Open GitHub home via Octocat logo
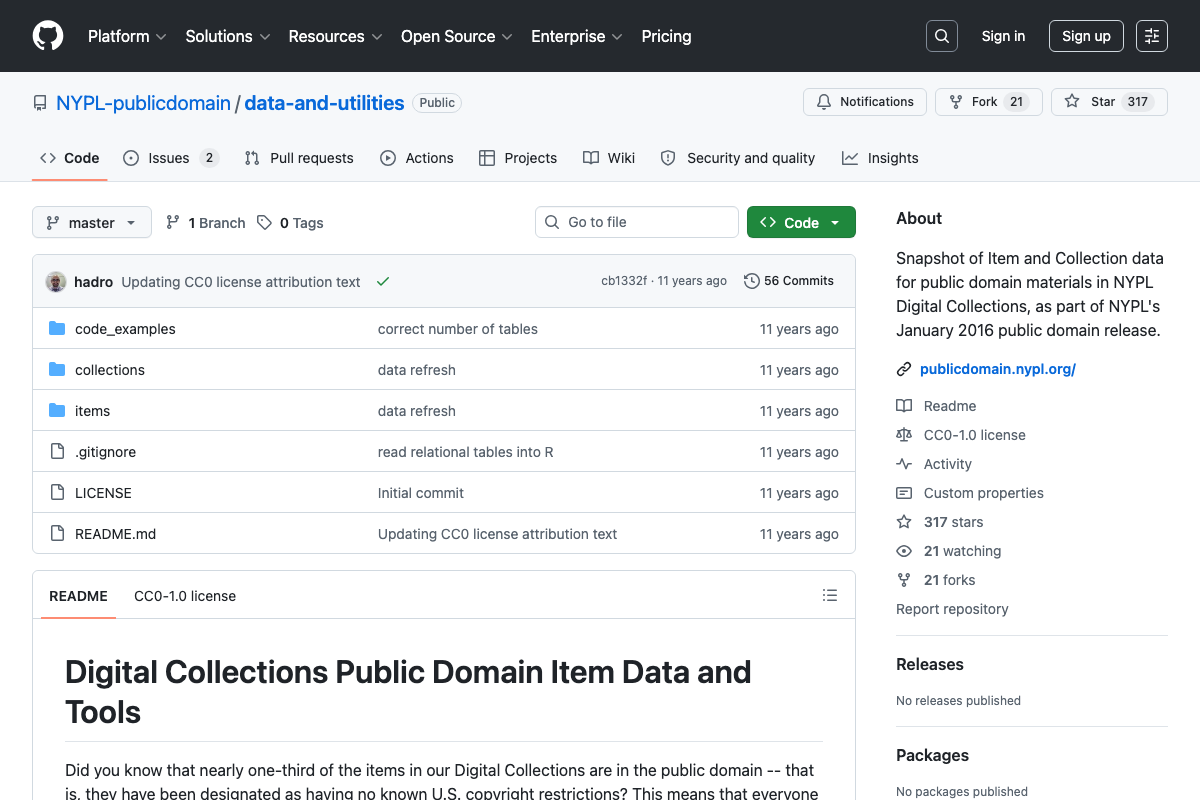Screen dimensions: 1200x800 (x=48, y=36)
